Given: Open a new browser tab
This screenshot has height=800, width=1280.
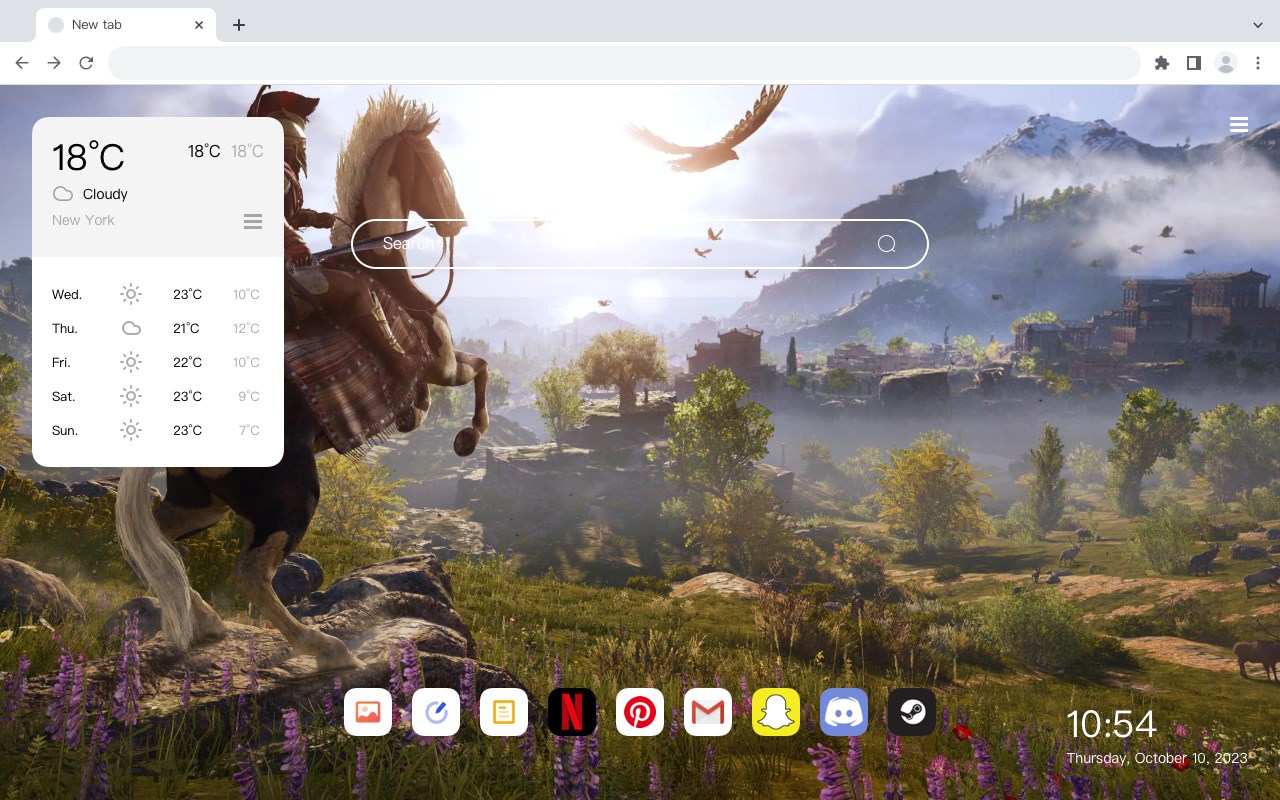Looking at the screenshot, I should click(x=238, y=25).
